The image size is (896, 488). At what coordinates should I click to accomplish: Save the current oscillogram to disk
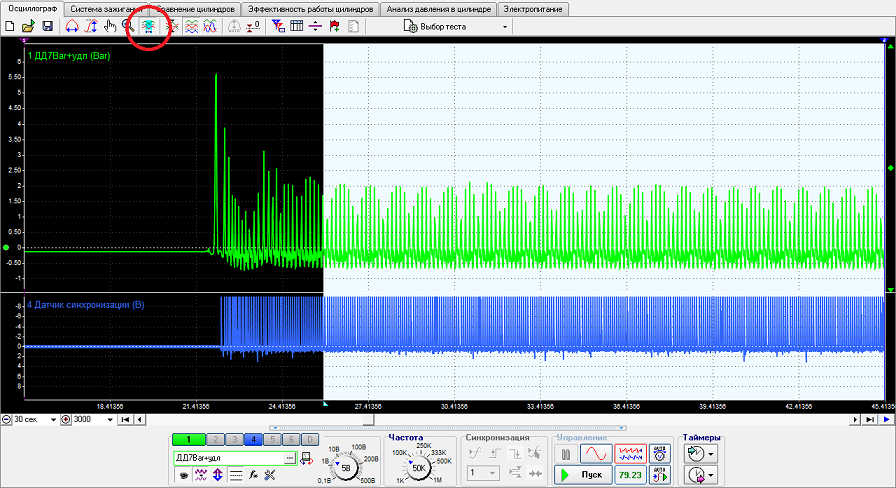click(47, 26)
